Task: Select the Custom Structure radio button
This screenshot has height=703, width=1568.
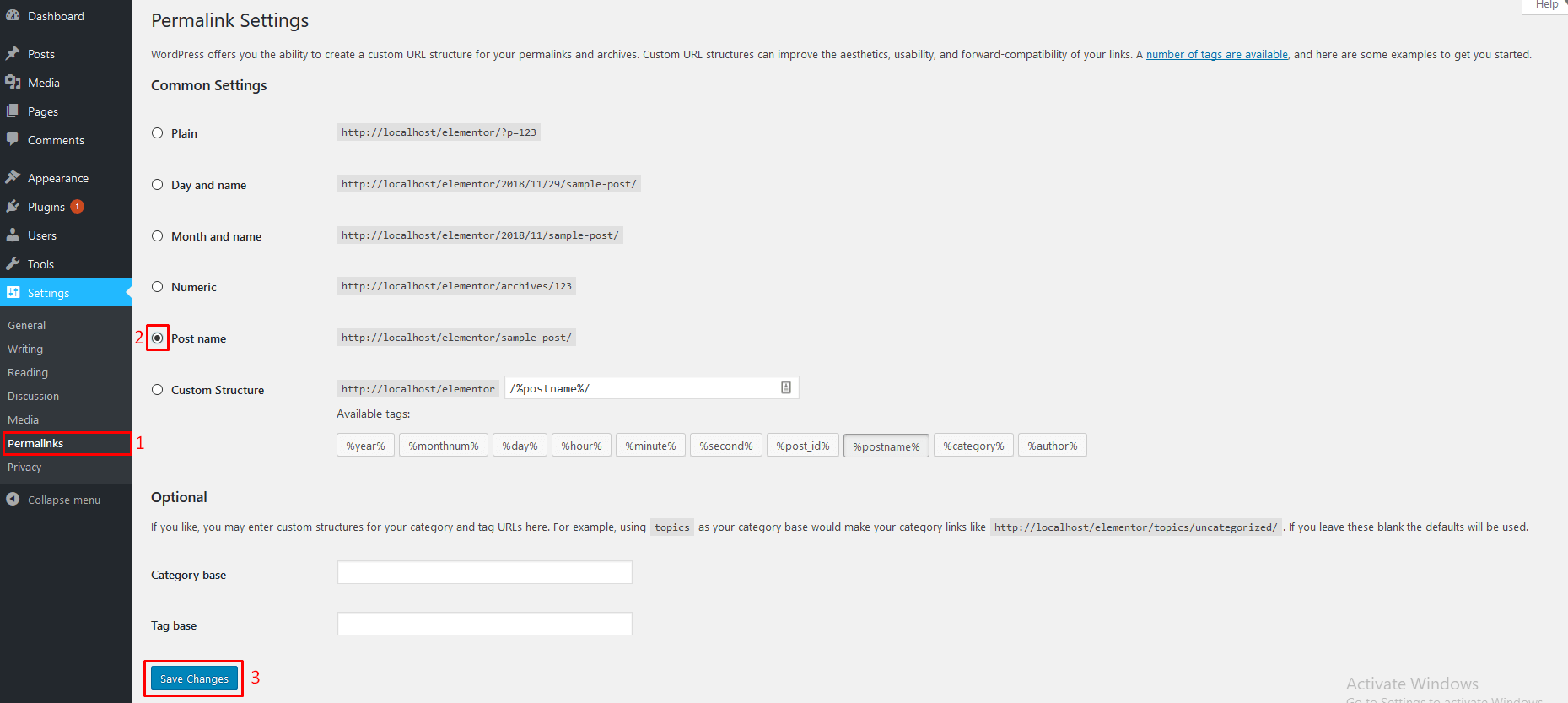Action: click(158, 390)
